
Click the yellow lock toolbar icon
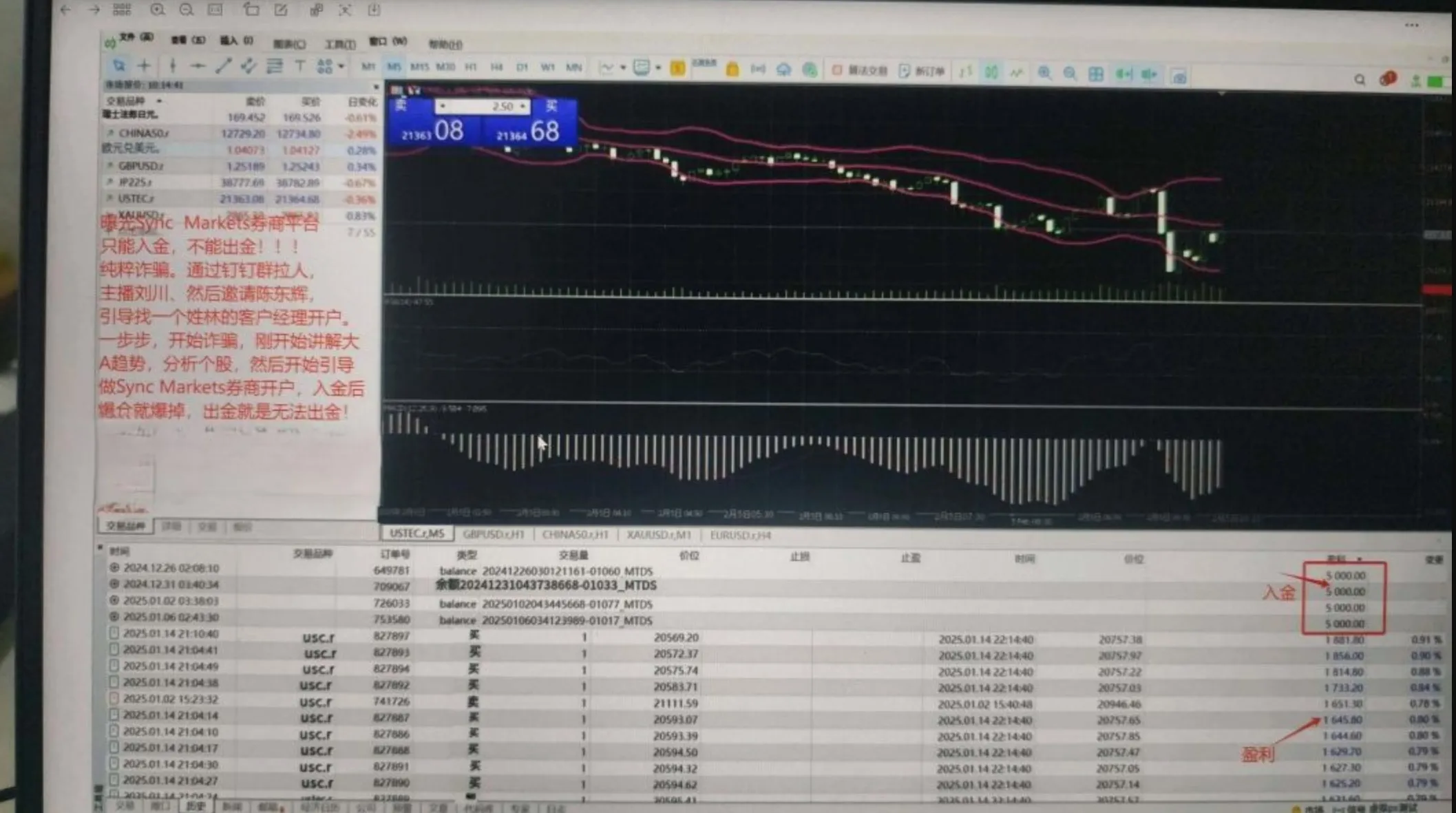point(732,69)
